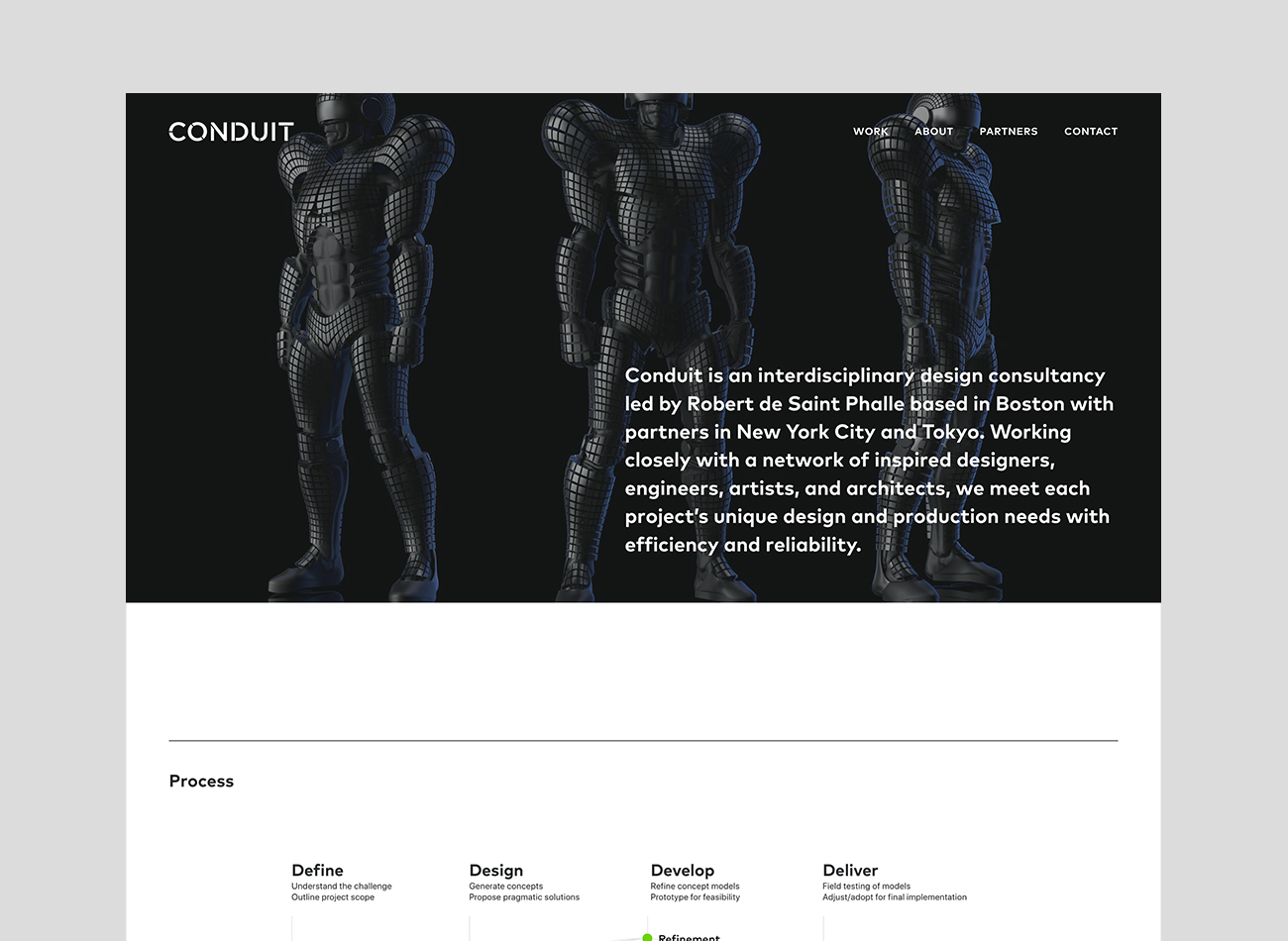1288x941 pixels.
Task: Click the green Refinement dot marker
Action: click(647, 937)
